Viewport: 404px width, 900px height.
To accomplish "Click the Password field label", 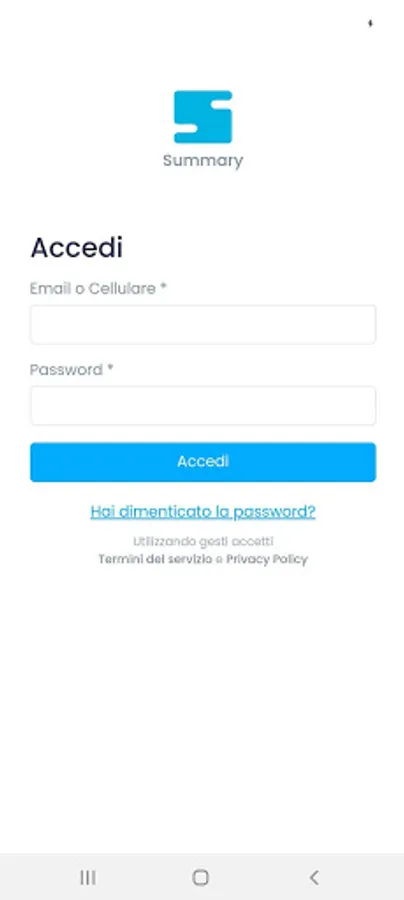I will click(66, 370).
